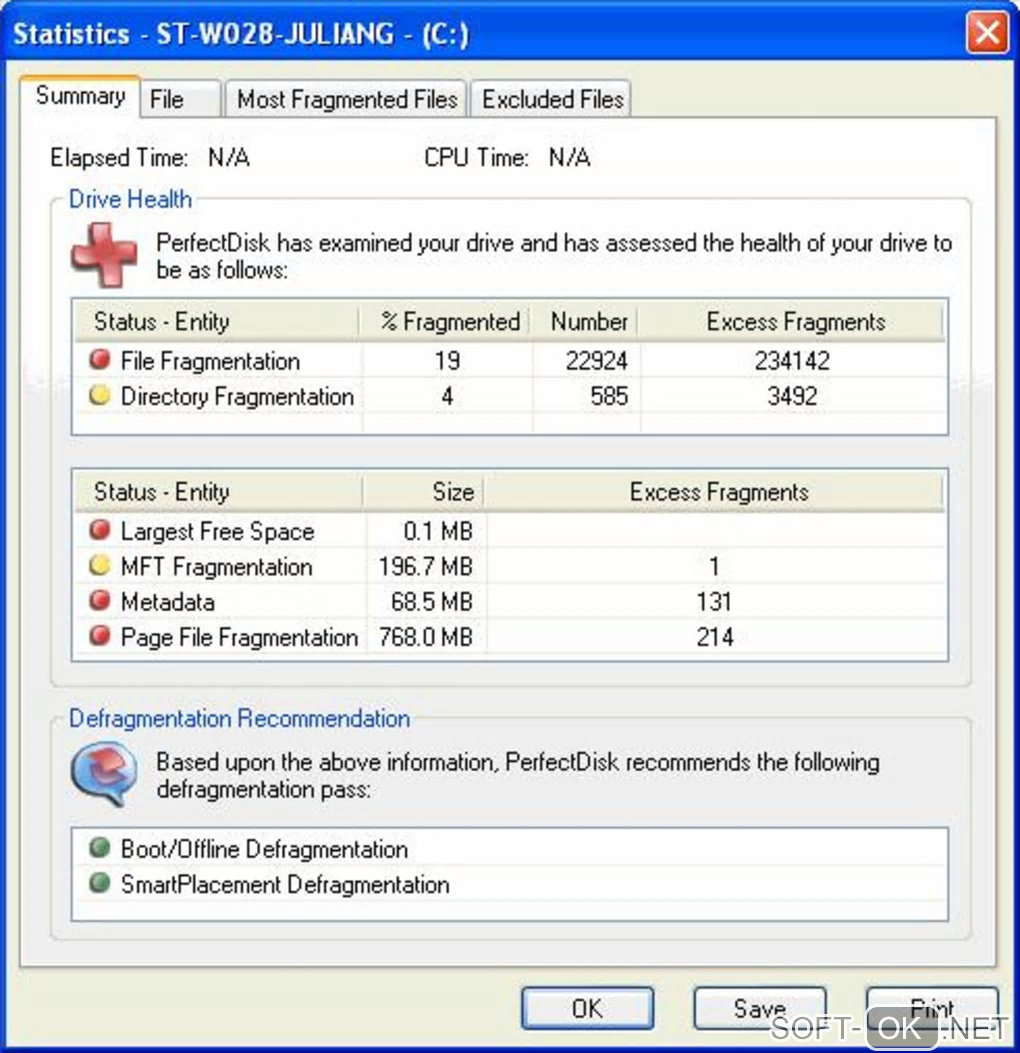Select the Directory Fragmentation row label
Image resolution: width=1020 pixels, height=1053 pixels.
237,396
